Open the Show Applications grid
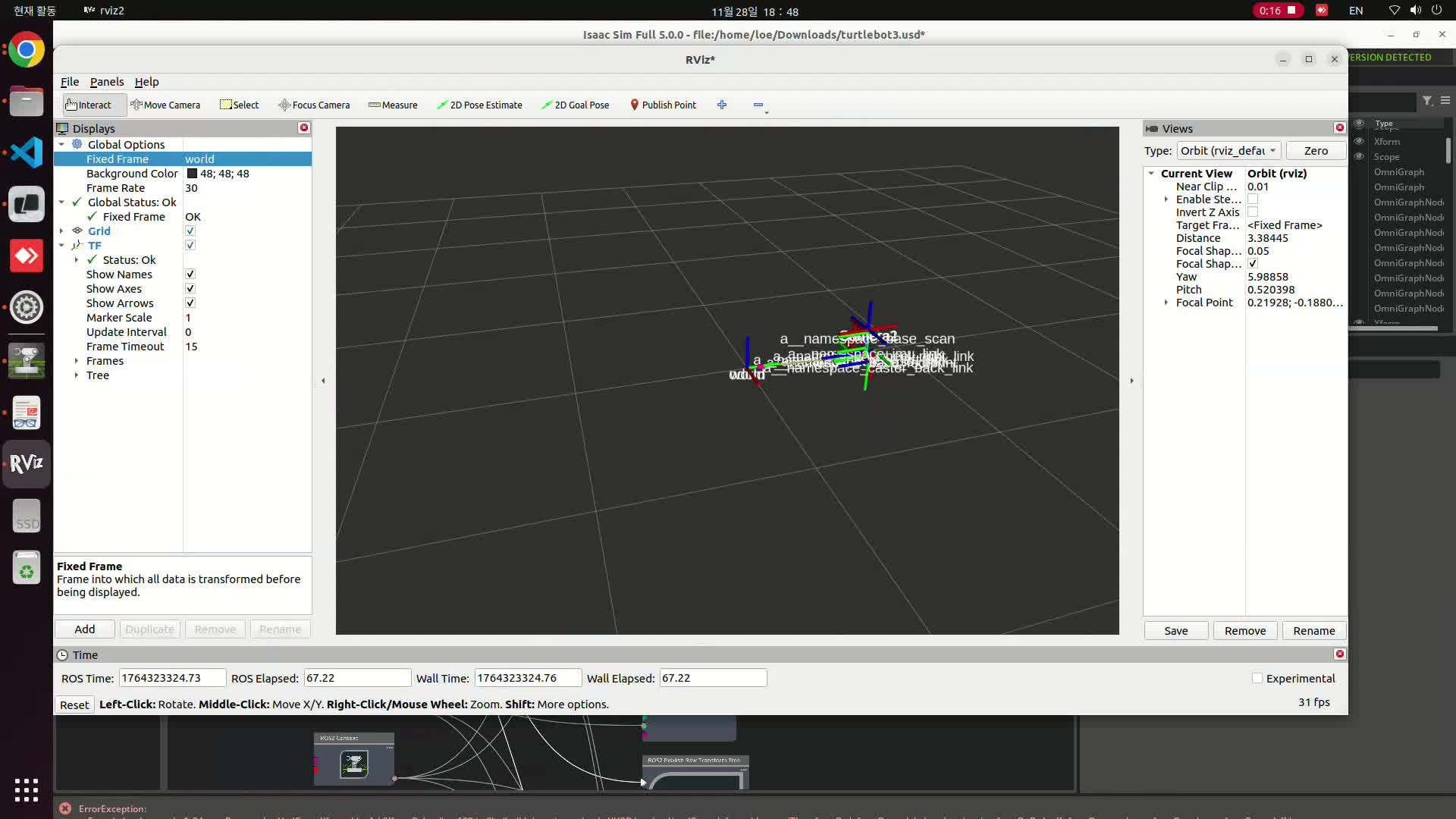 27,790
